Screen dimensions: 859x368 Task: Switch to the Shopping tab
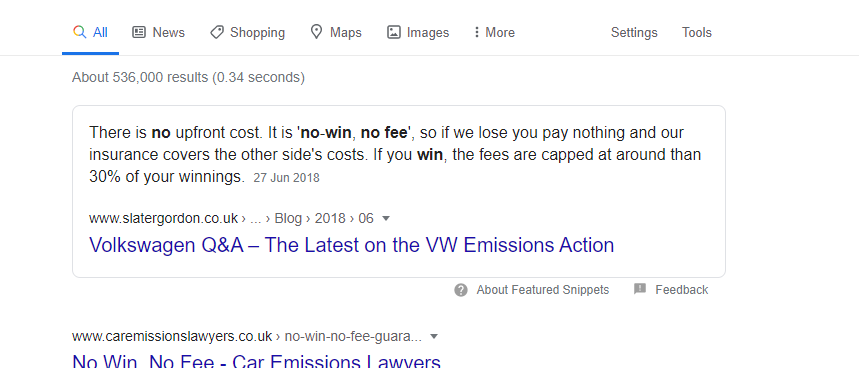click(247, 32)
